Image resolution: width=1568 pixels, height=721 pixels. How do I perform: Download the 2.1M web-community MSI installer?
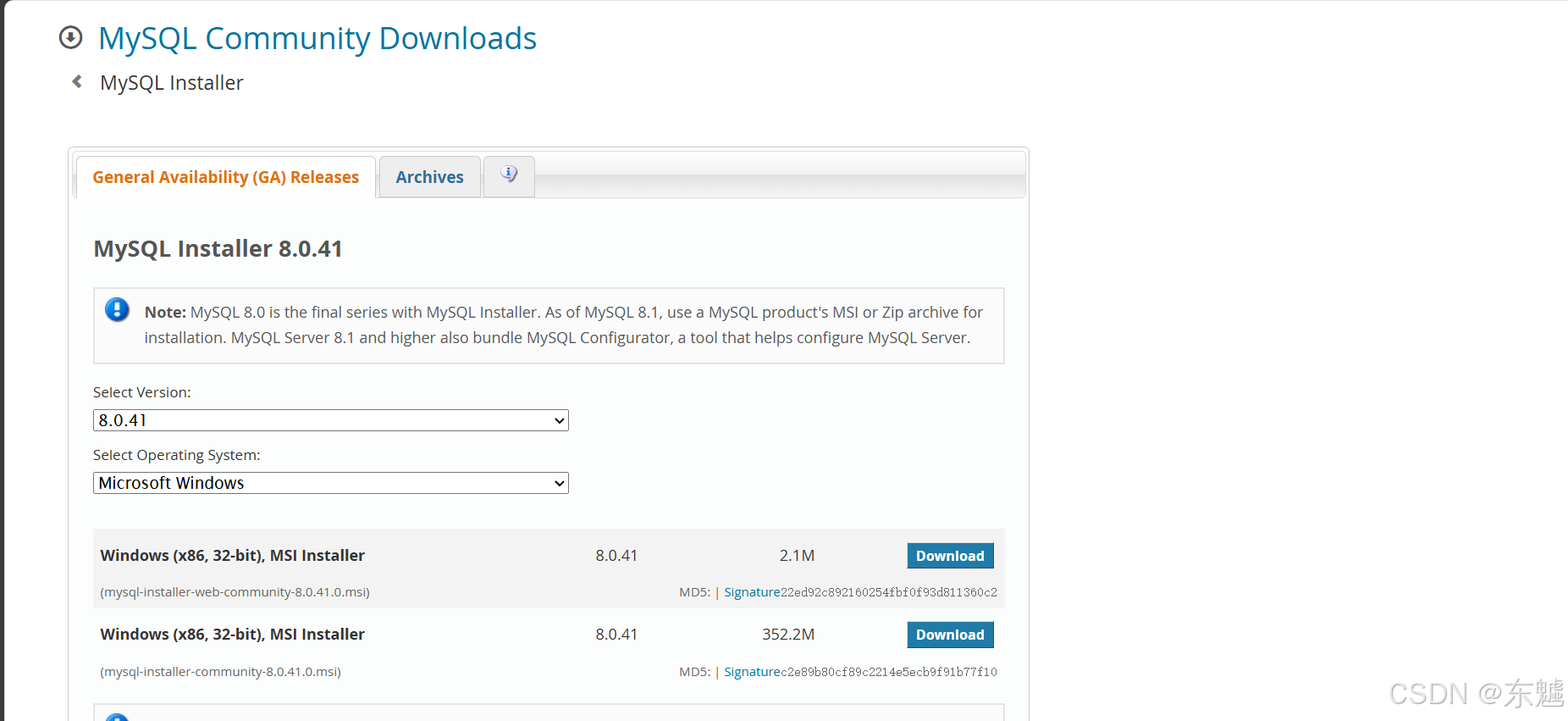click(x=950, y=556)
